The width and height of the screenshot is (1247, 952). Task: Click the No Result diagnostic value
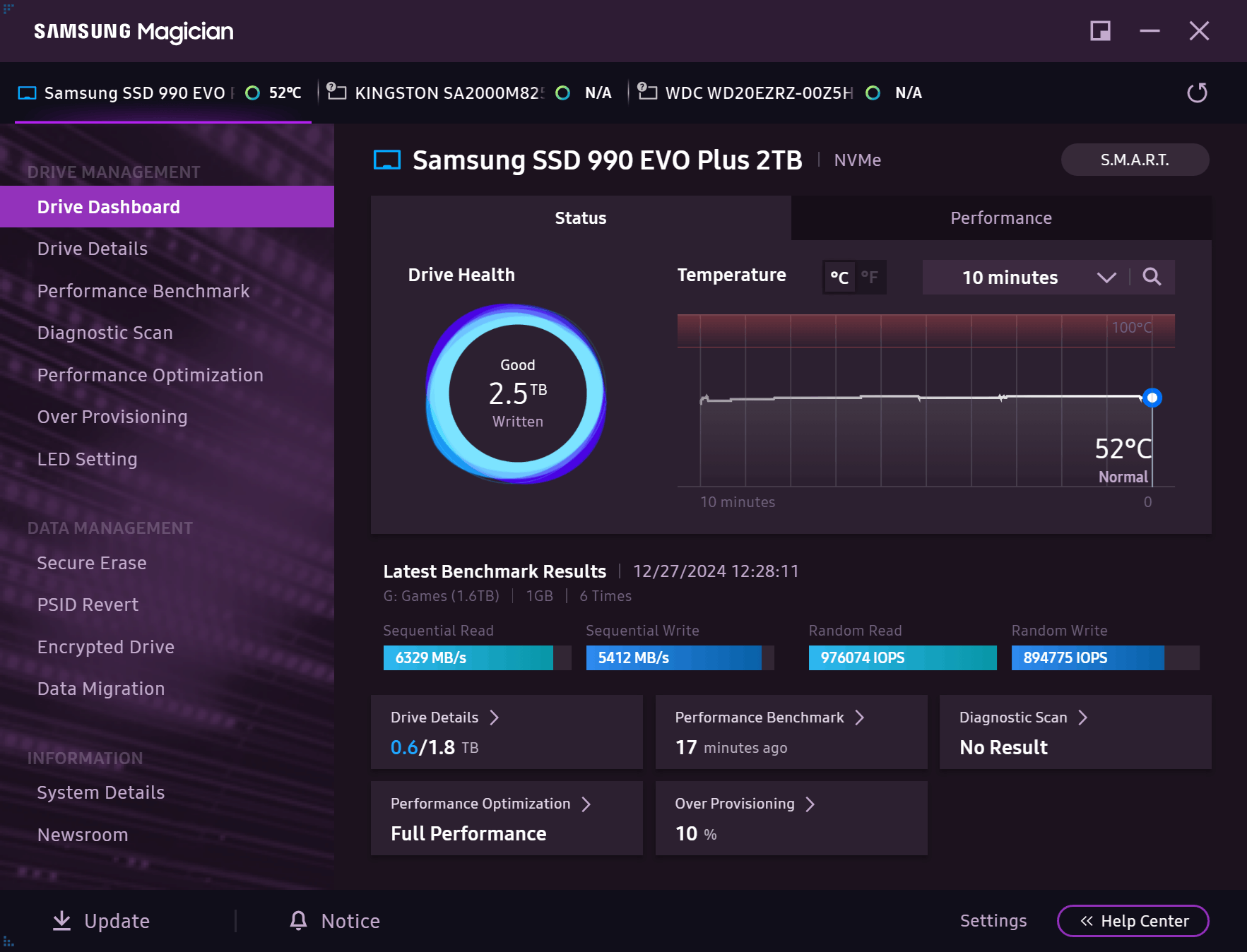point(1003,747)
